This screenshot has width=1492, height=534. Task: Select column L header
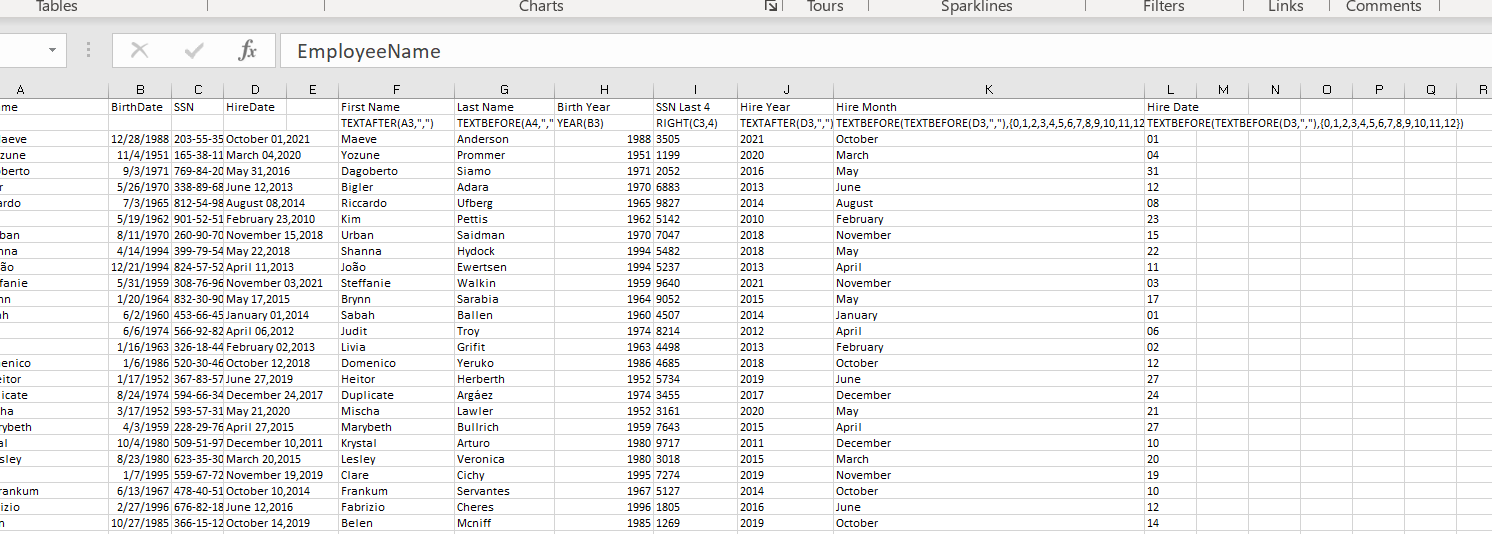click(1171, 90)
